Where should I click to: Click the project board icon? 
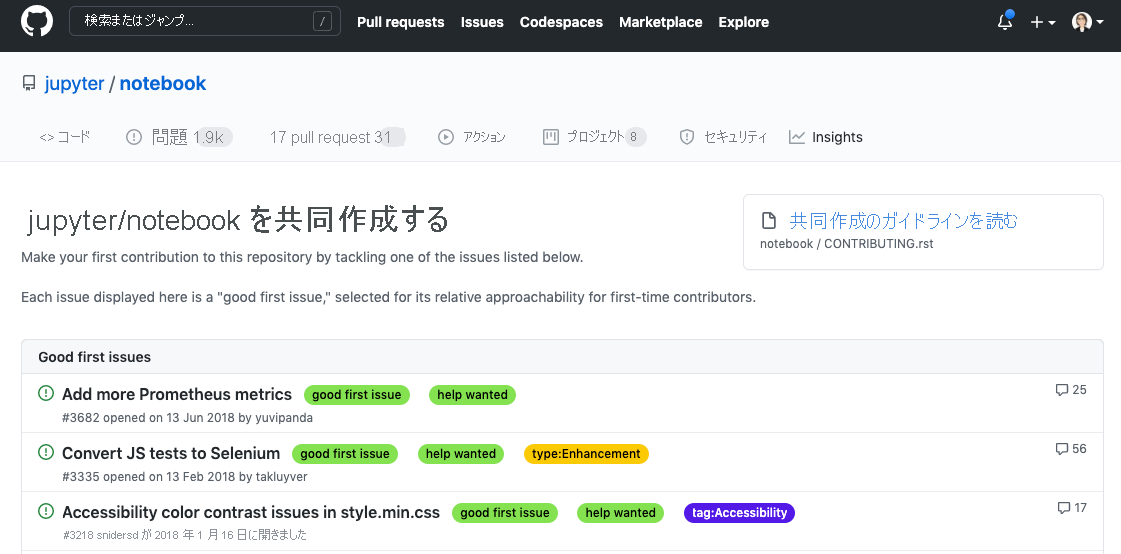click(x=550, y=137)
